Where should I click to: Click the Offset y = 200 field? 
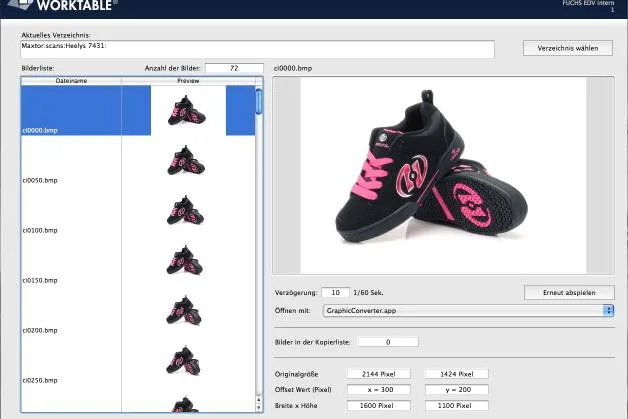coord(456,390)
